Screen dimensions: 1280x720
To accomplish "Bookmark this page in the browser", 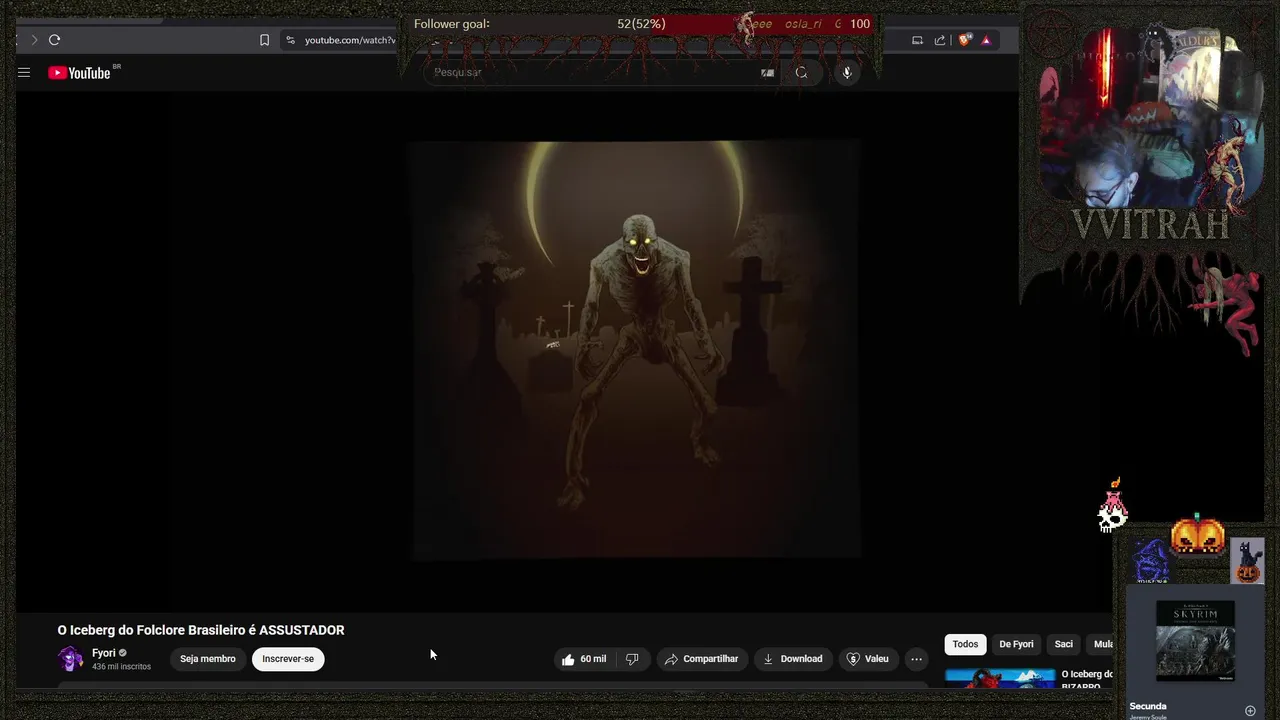I will pyautogui.click(x=264, y=40).
